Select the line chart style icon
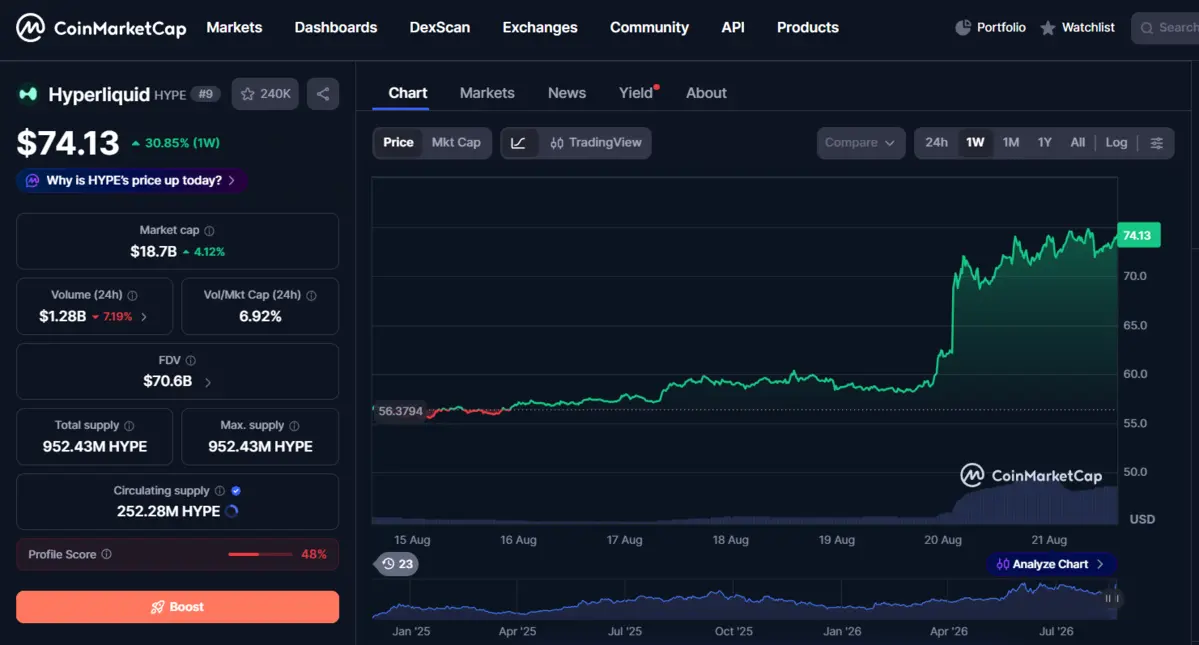 point(518,143)
